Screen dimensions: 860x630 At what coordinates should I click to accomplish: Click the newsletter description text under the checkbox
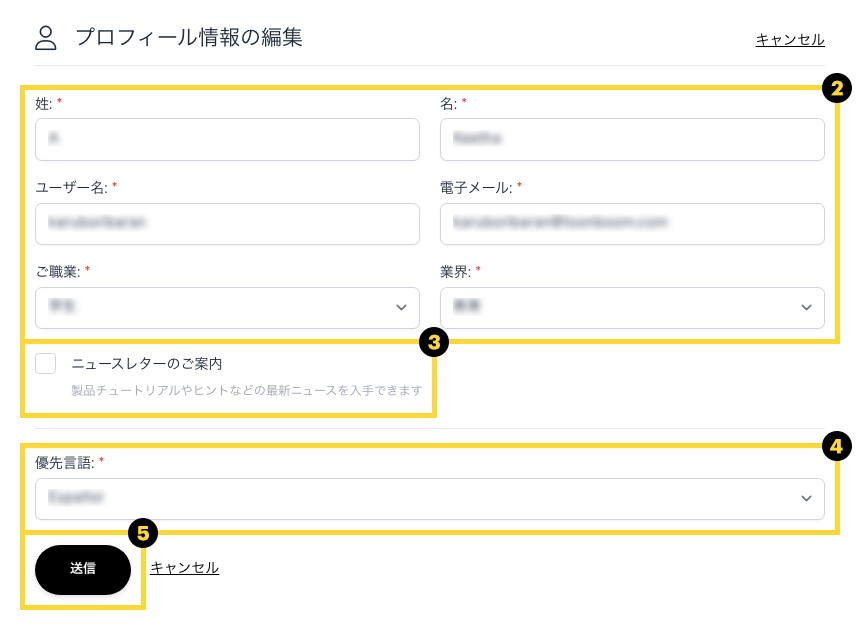(x=246, y=390)
